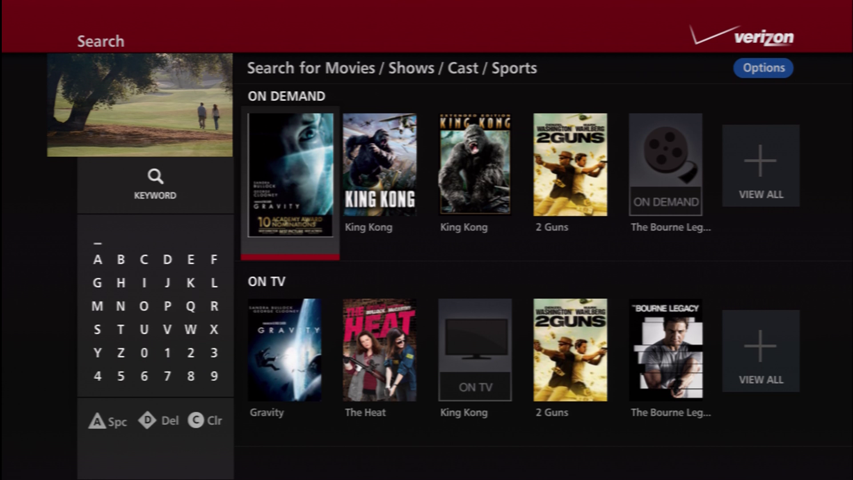Select letter Q on the keyboard
853x480 pixels.
click(x=190, y=306)
